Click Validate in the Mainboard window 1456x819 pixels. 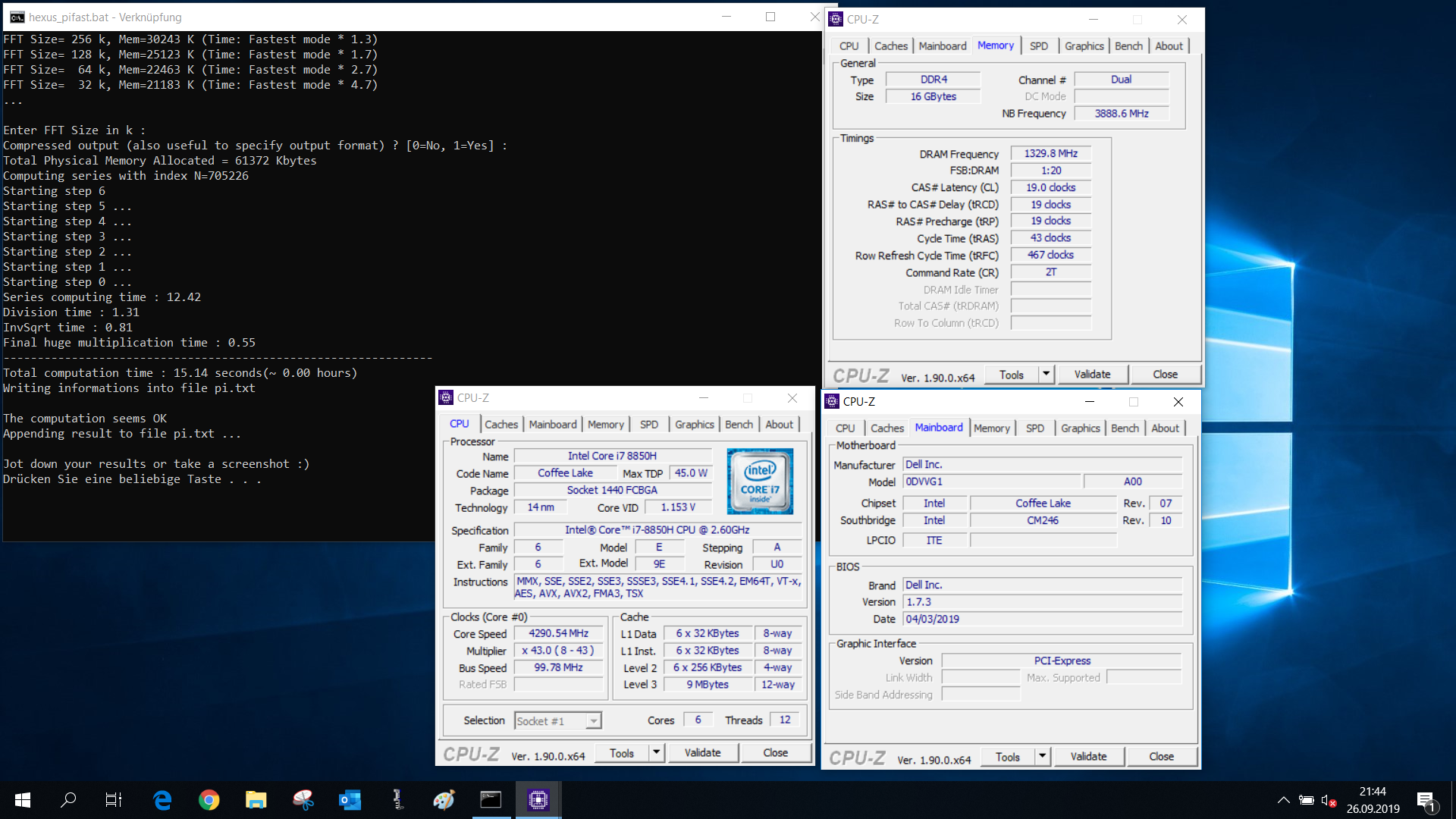tap(1088, 756)
